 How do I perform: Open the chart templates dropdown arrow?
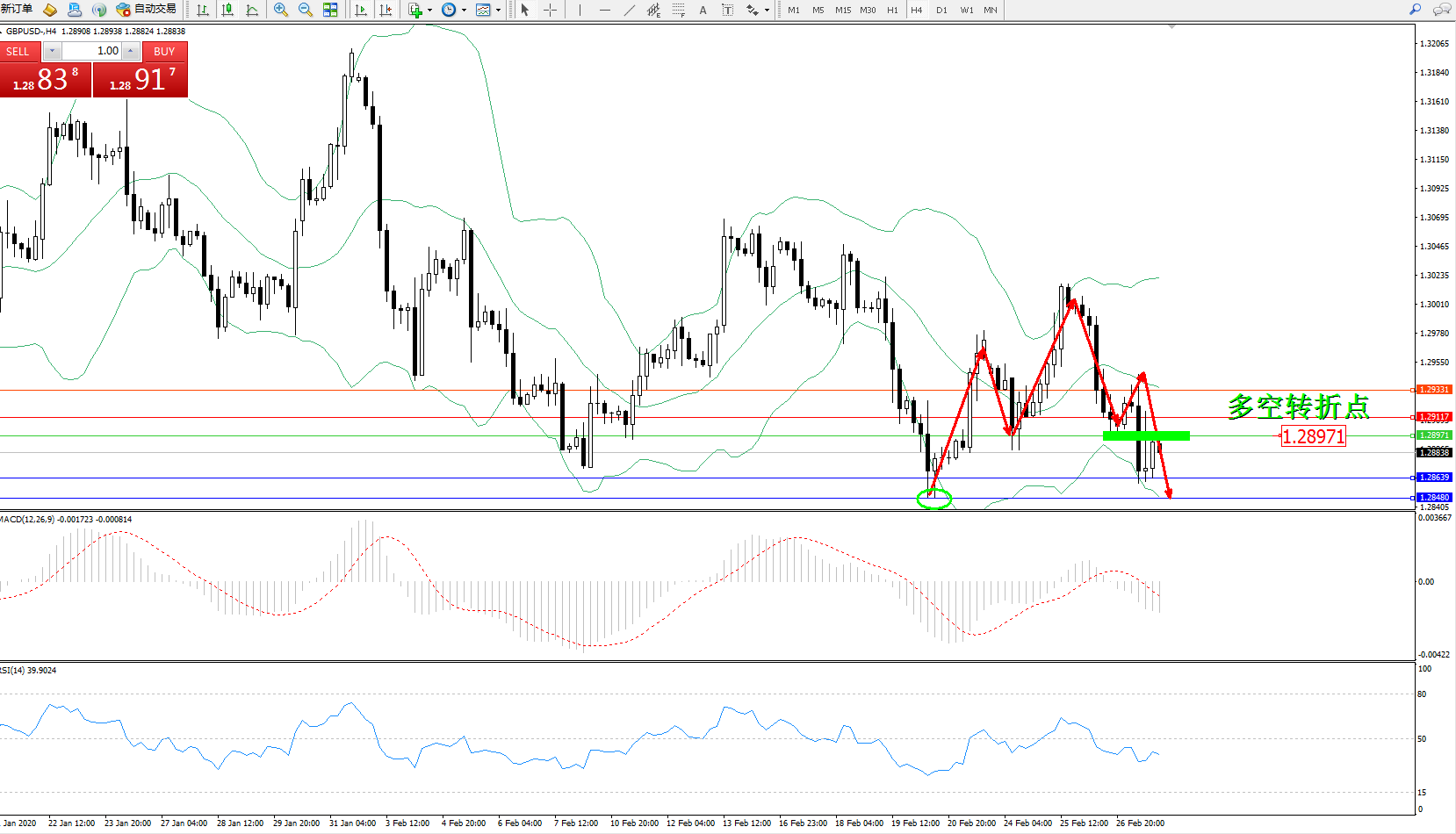pos(498,11)
